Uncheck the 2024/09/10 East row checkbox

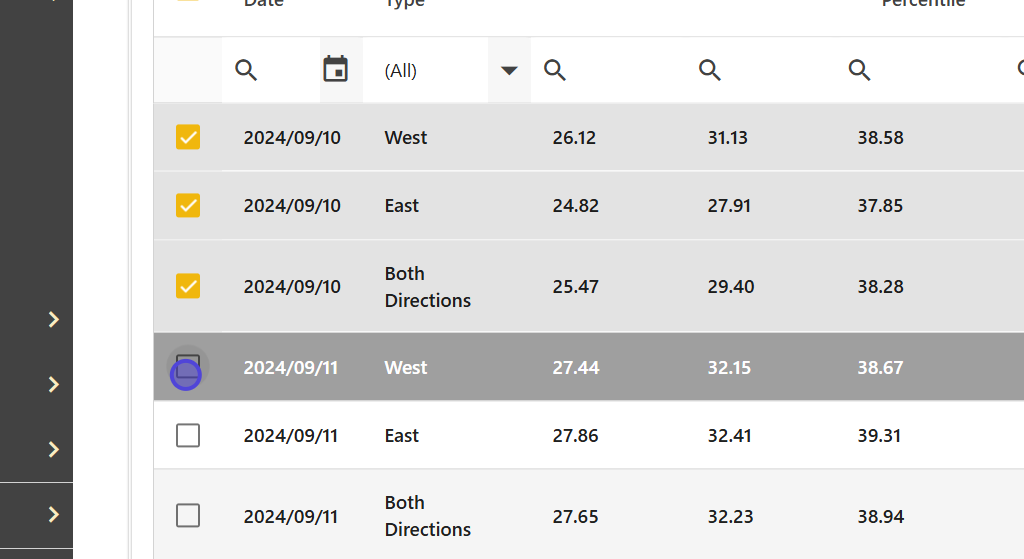[188, 206]
